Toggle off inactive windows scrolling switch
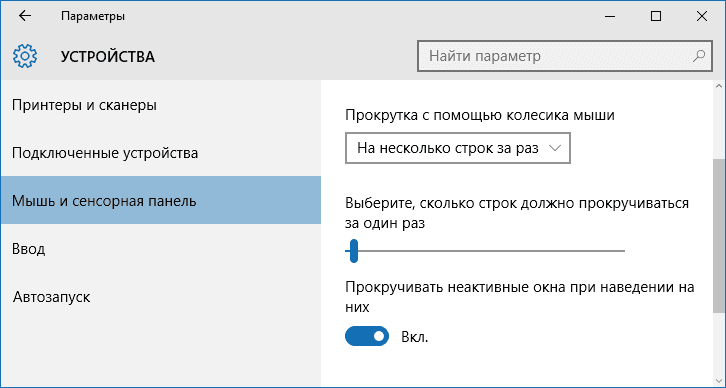 367,336
